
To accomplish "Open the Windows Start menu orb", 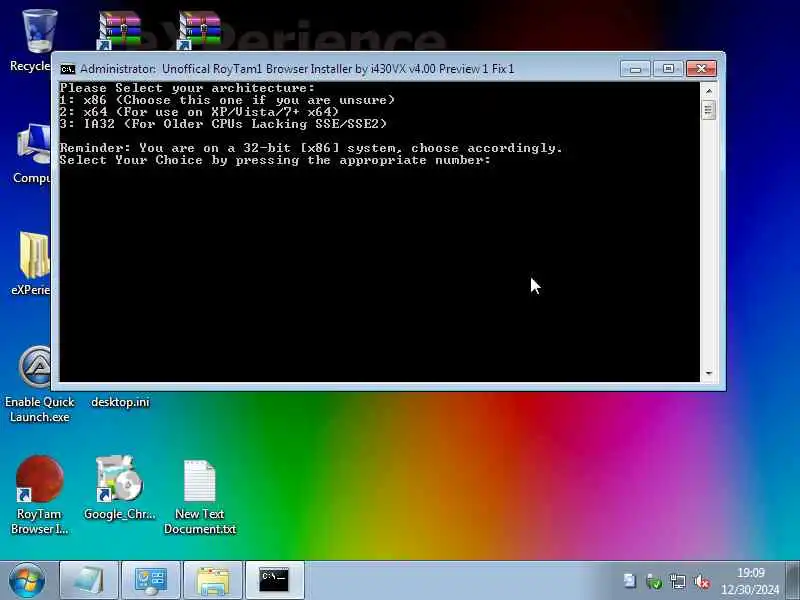I will coord(27,581).
